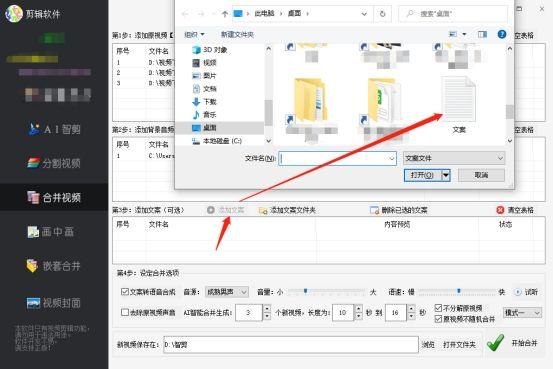Image resolution: width=553 pixels, height=369 pixels.
Task: Toggle 不分解原视频 checkbox
Action: pyautogui.click(x=438, y=308)
